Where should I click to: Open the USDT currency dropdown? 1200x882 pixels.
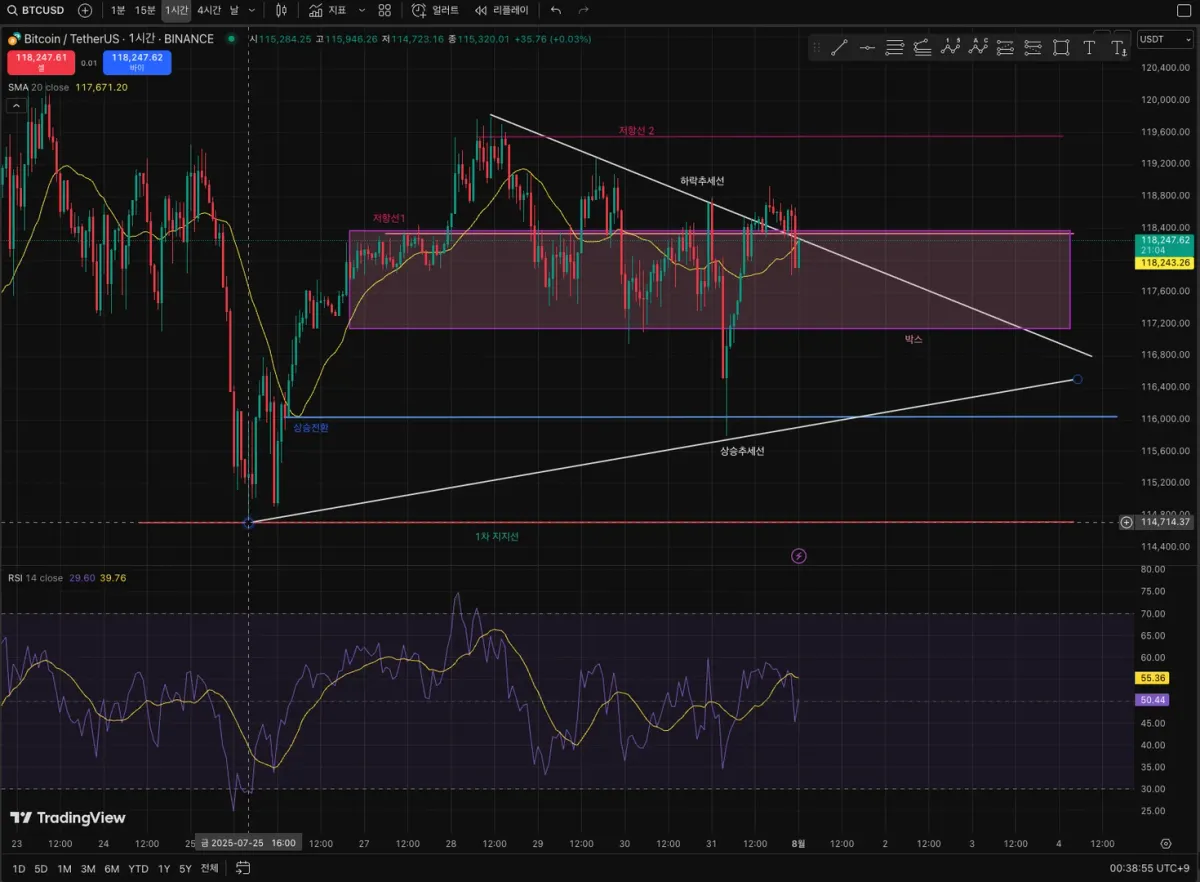1164,39
